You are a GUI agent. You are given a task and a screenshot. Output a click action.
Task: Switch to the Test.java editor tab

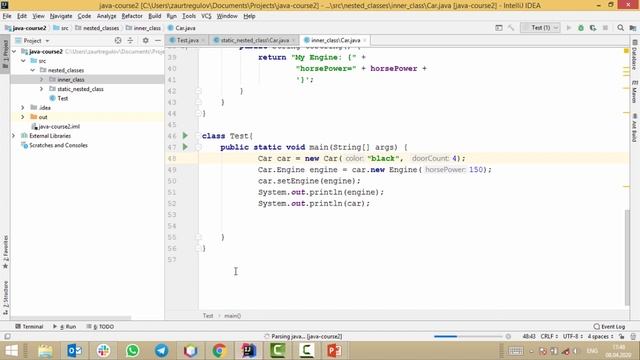pos(187,40)
